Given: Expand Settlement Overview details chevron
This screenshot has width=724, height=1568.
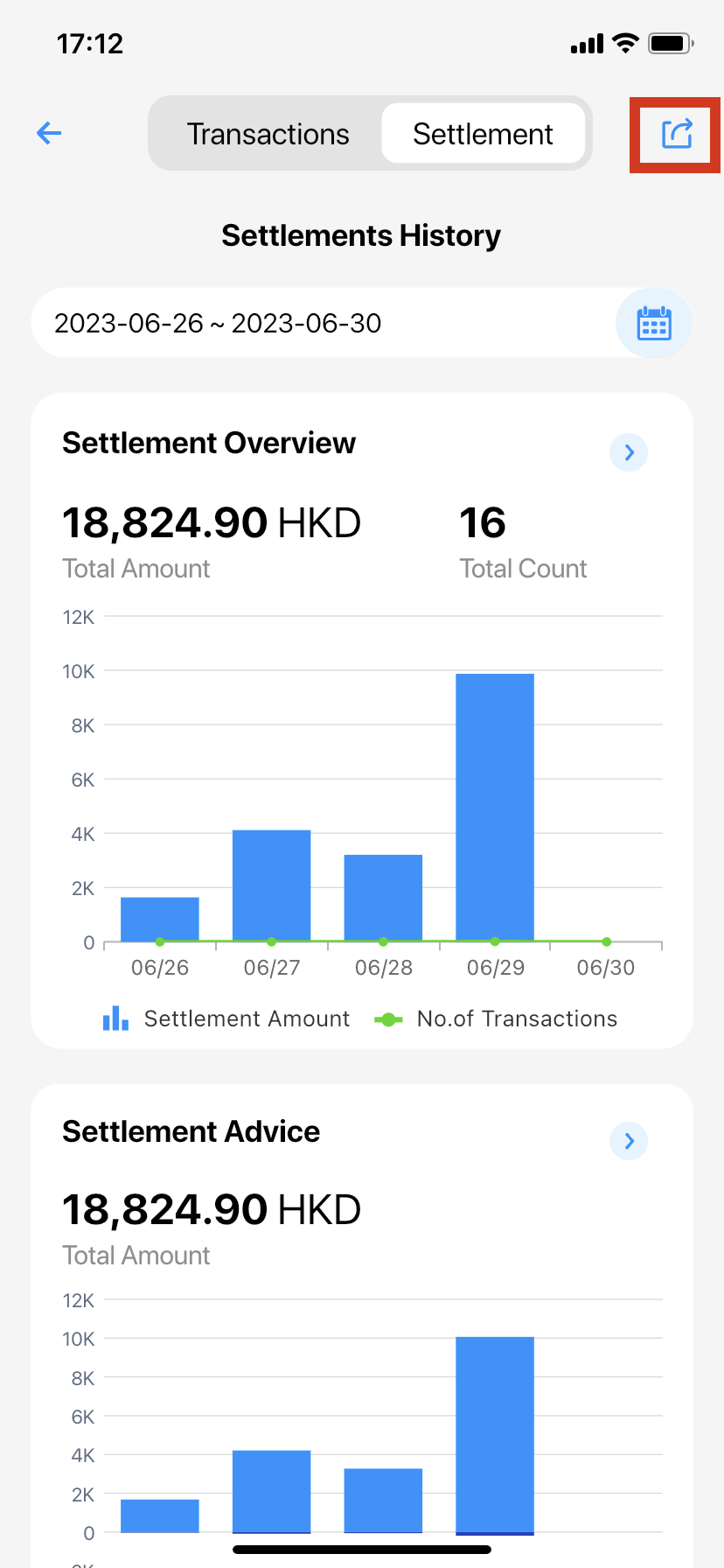Looking at the screenshot, I should [x=629, y=452].
